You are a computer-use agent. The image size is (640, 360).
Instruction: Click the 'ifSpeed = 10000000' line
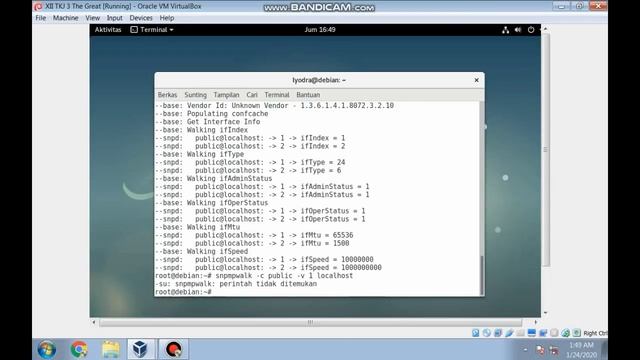tap(264, 259)
